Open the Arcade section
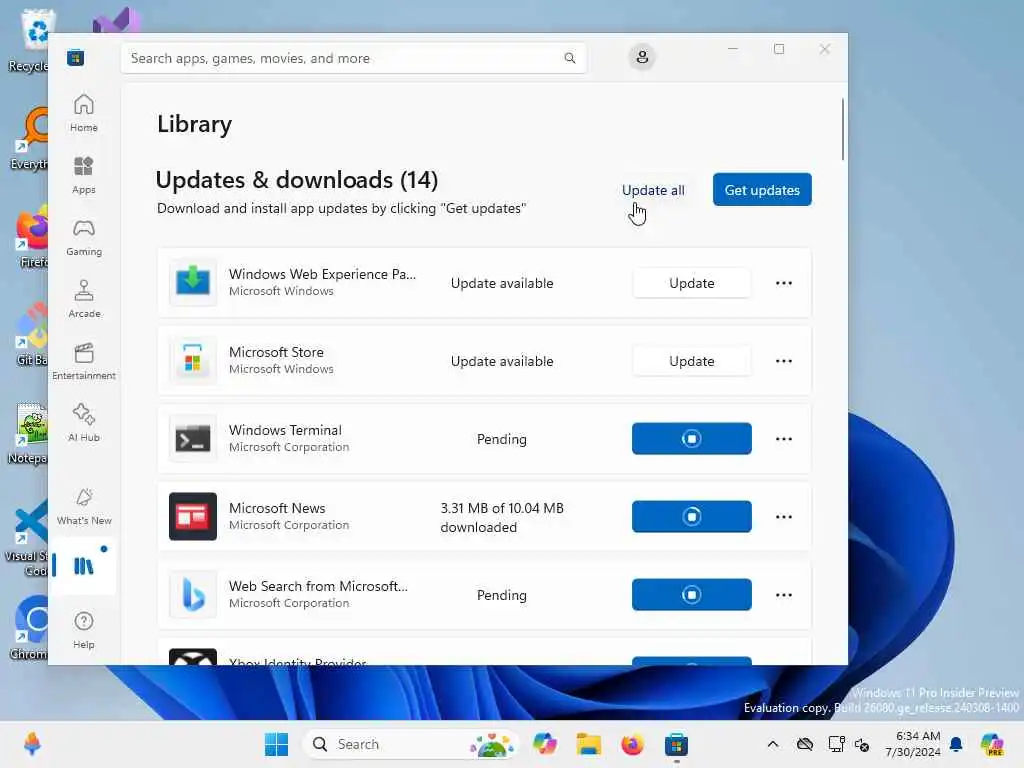The height and width of the screenshot is (768, 1024). (84, 299)
